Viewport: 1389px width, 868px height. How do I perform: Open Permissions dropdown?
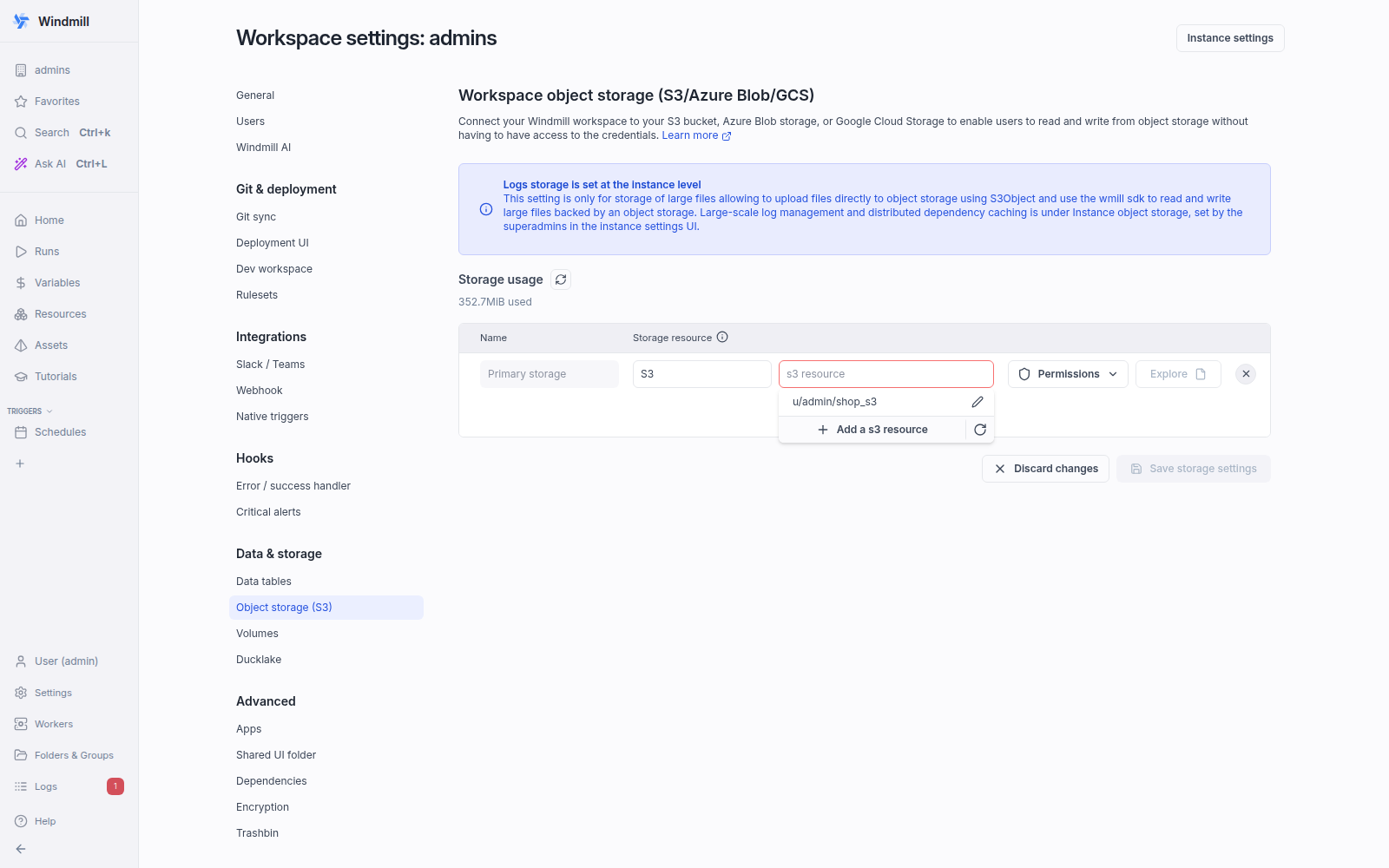point(1068,374)
